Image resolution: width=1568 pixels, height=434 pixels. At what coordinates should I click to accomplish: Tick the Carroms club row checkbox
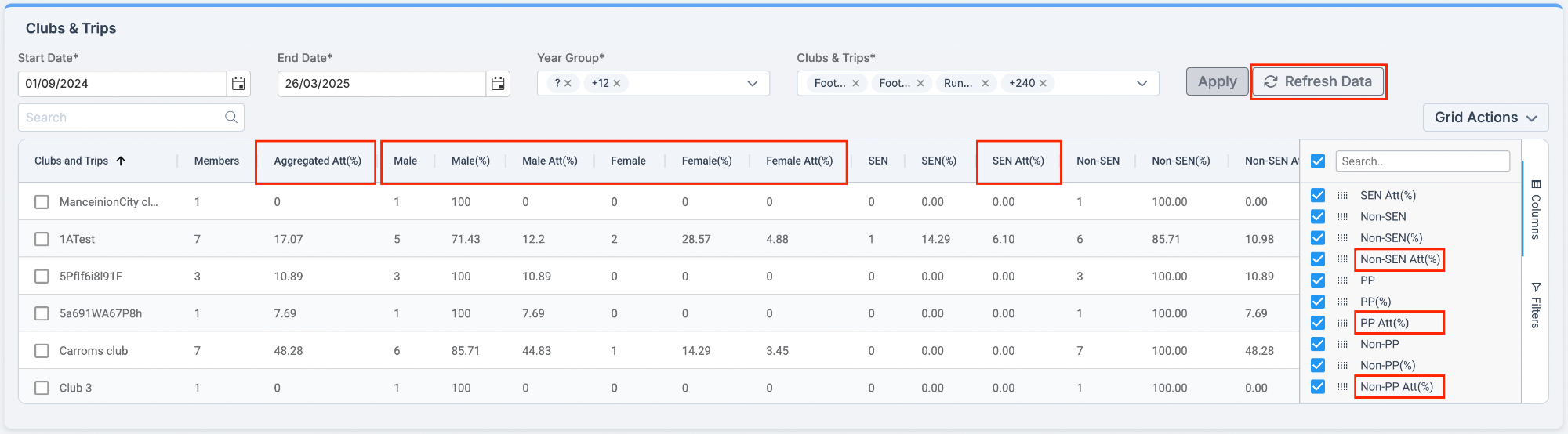tap(42, 351)
